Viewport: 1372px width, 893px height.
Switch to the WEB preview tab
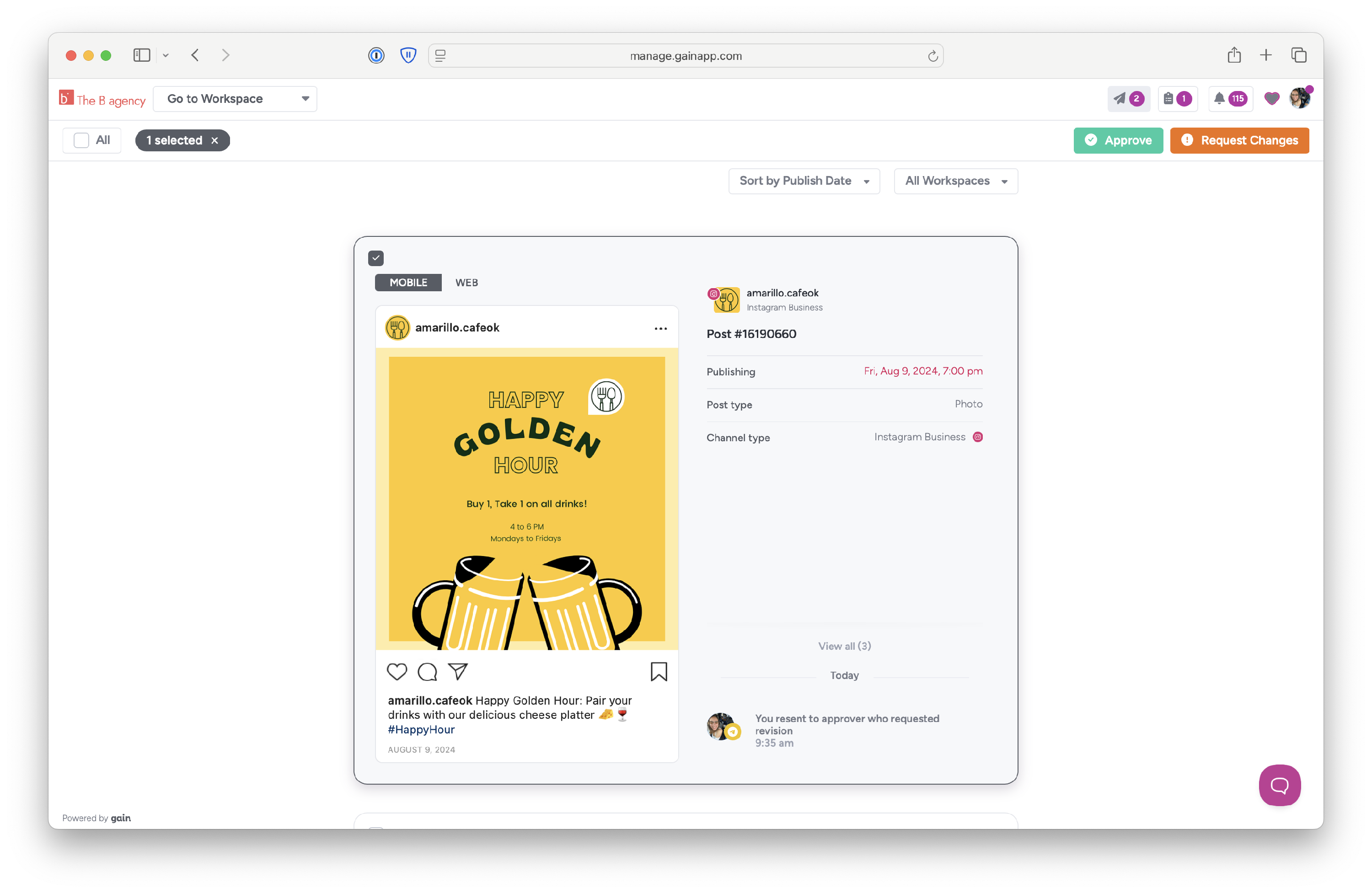[x=466, y=283]
